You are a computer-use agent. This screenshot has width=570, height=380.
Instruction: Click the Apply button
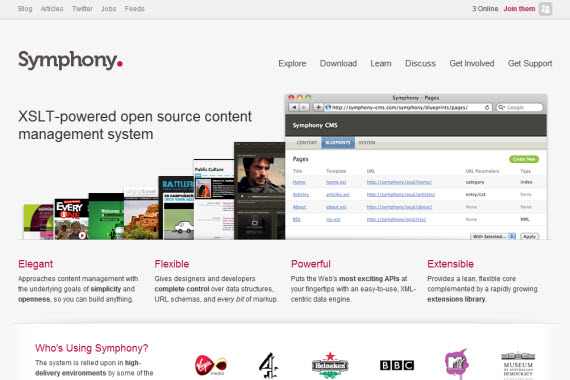point(529,236)
